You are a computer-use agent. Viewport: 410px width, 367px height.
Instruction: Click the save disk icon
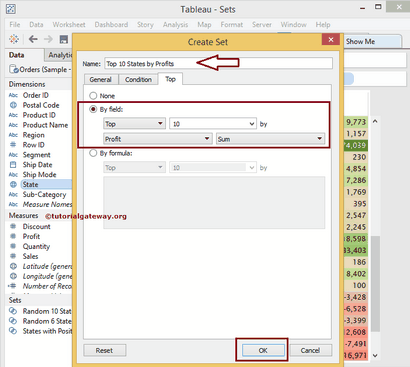click(x=64, y=39)
